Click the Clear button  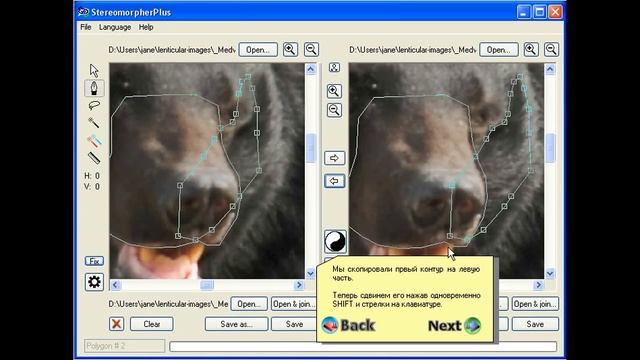pos(152,324)
